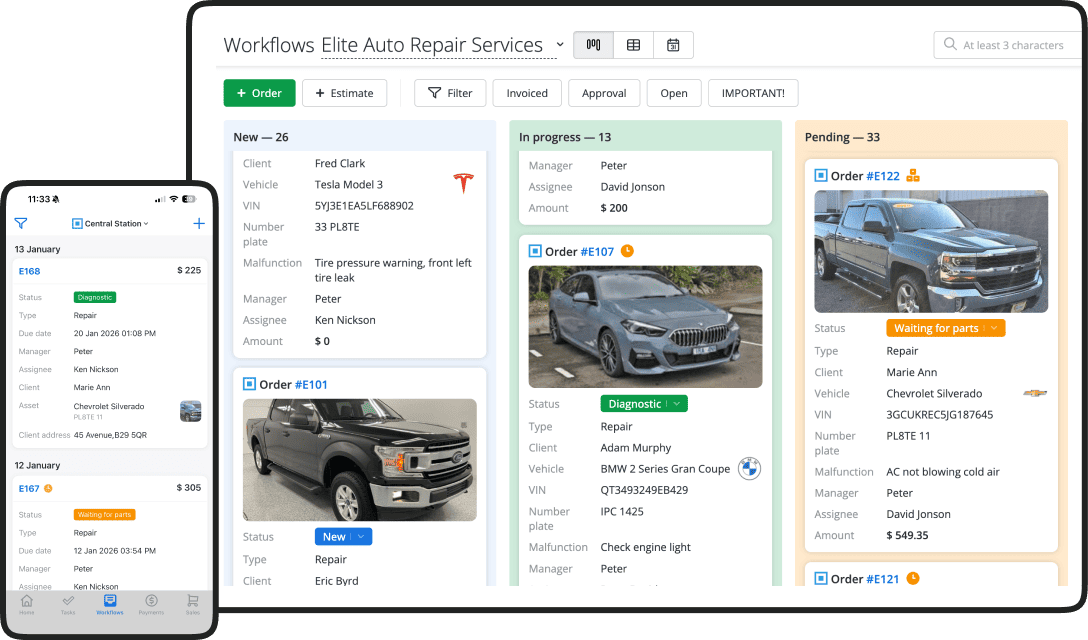1088x640 pixels.
Task: Open order E168 on the mobile screen
Action: pos(28,270)
